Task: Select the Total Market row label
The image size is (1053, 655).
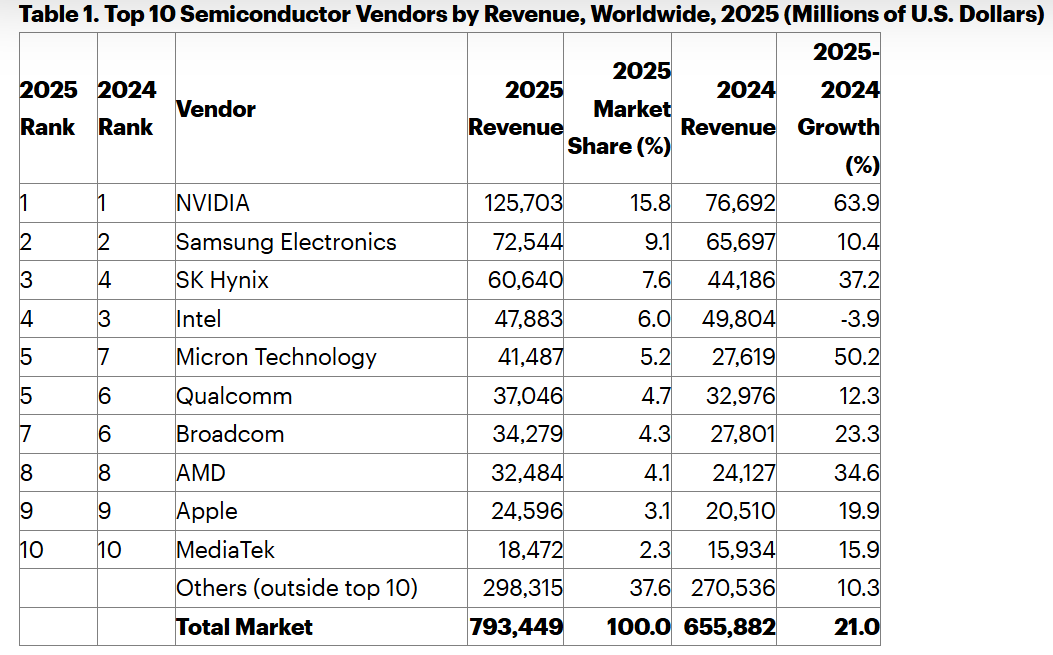Action: tap(244, 627)
